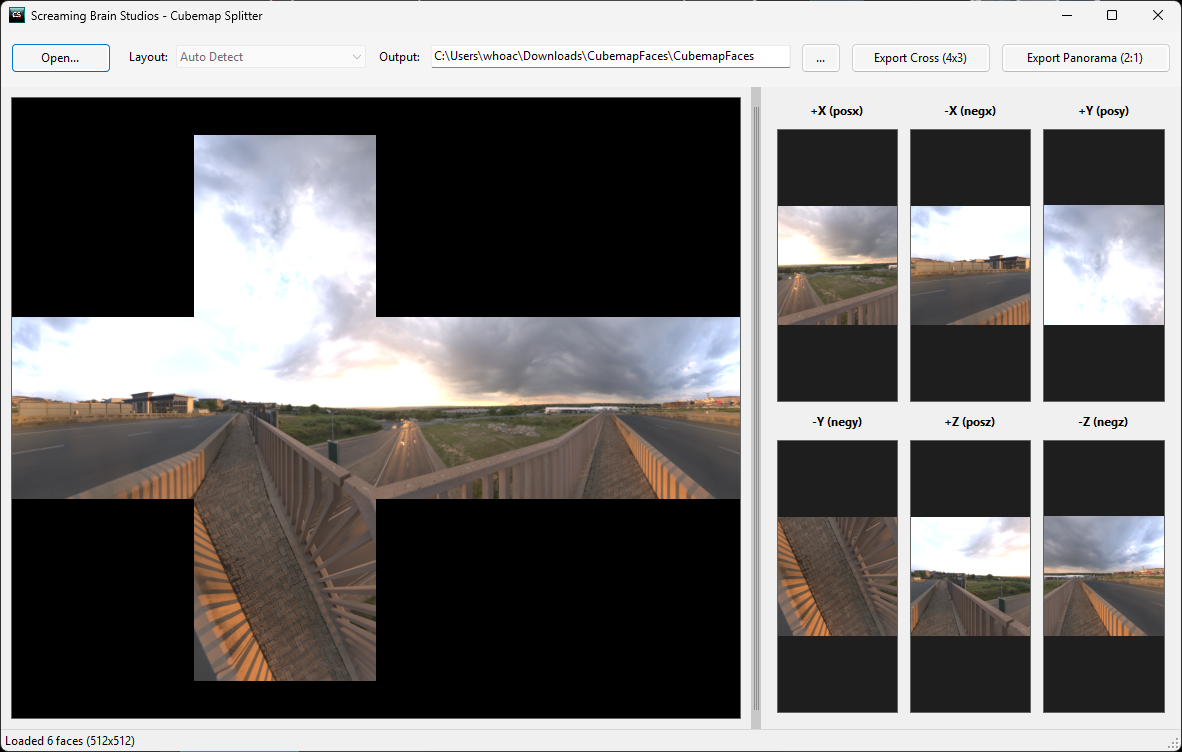
Task: Click the Cubemap Splitter app icon in title bar
Action: pyautogui.click(x=17, y=15)
